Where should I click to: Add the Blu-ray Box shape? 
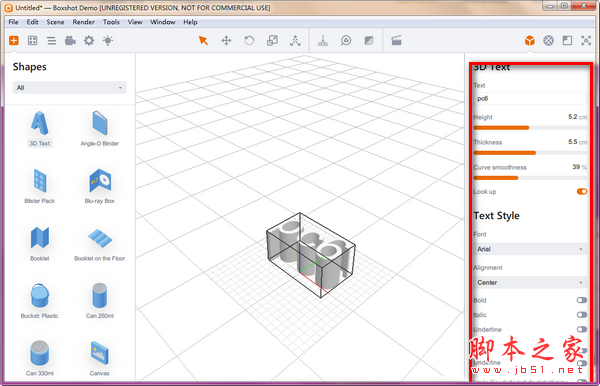tap(99, 186)
